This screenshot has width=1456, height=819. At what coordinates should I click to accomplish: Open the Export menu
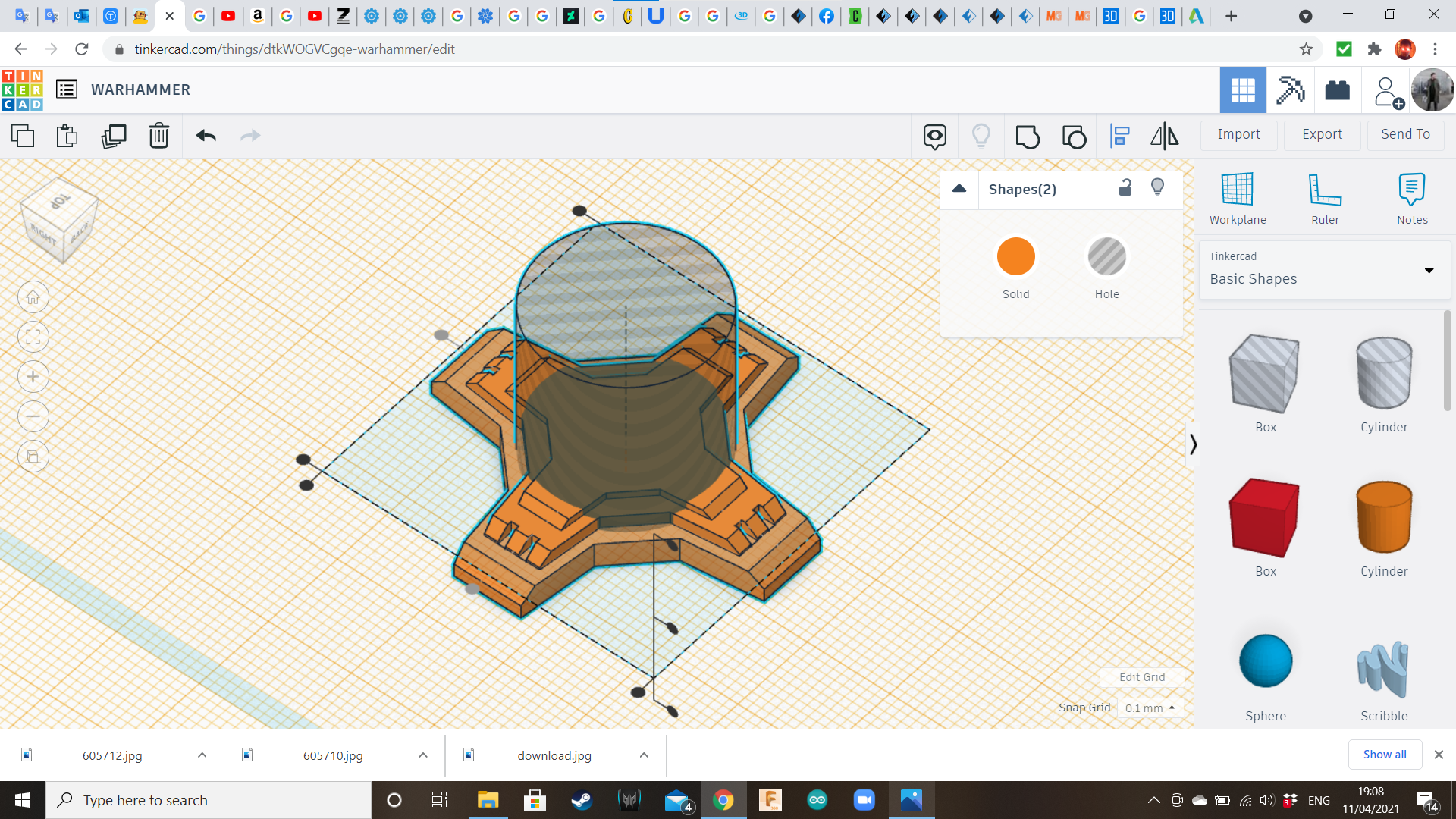click(x=1322, y=134)
